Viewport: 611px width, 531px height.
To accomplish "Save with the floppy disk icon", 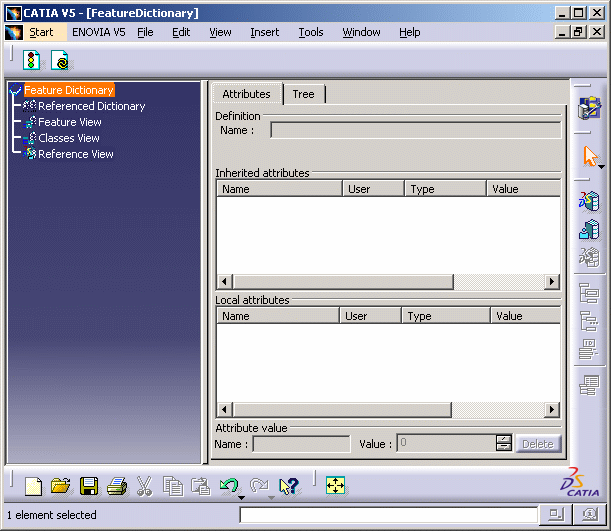I will 89,486.
